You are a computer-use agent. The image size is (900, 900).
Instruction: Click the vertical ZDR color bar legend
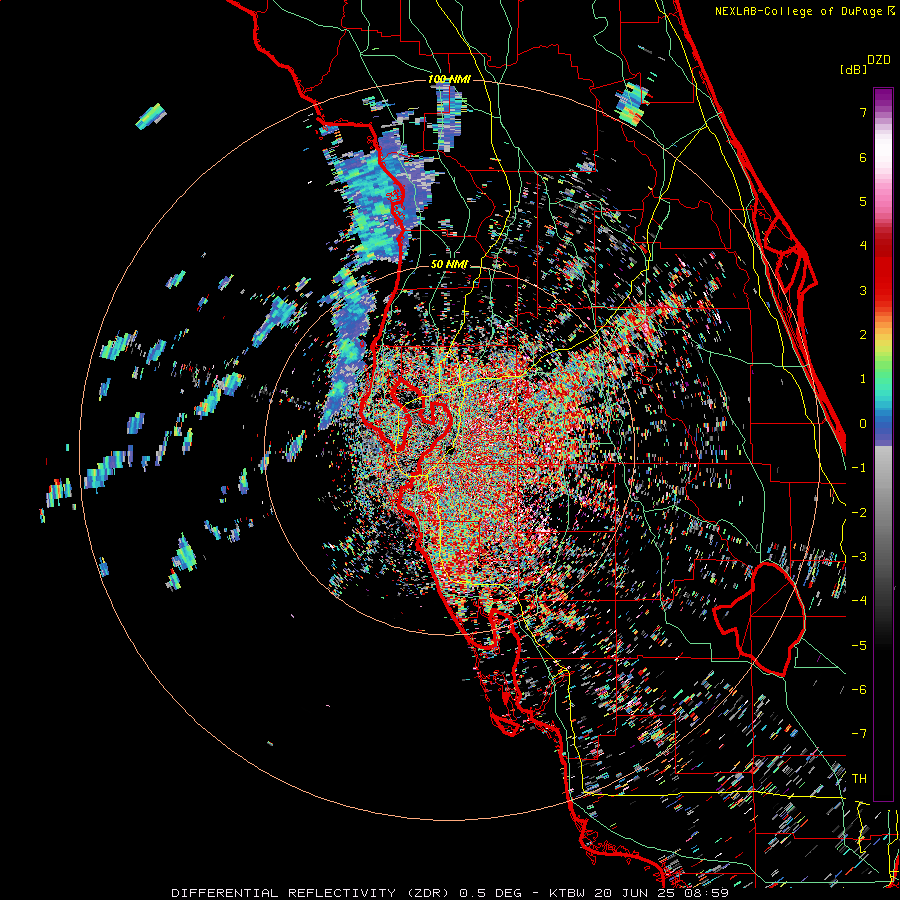pos(883,444)
